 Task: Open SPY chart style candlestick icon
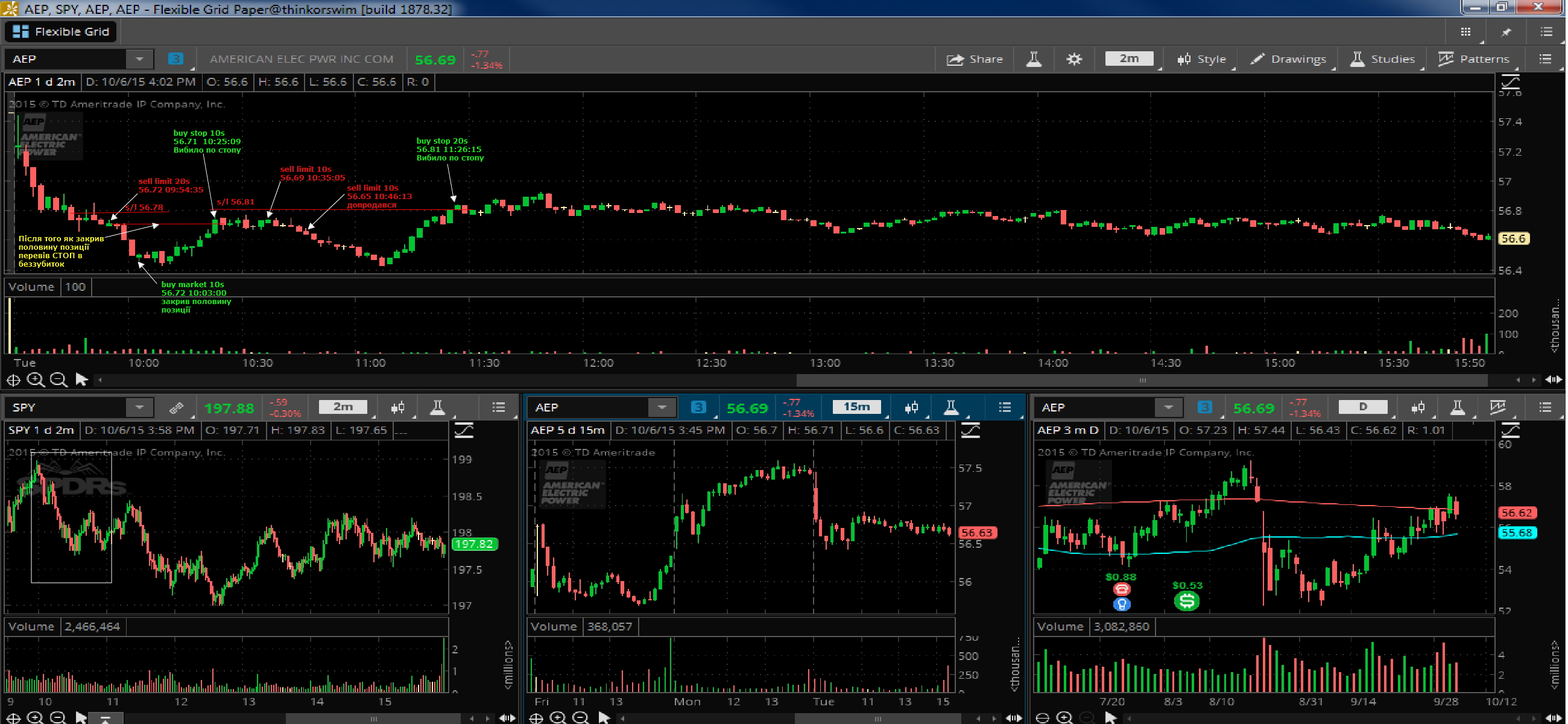coord(398,408)
